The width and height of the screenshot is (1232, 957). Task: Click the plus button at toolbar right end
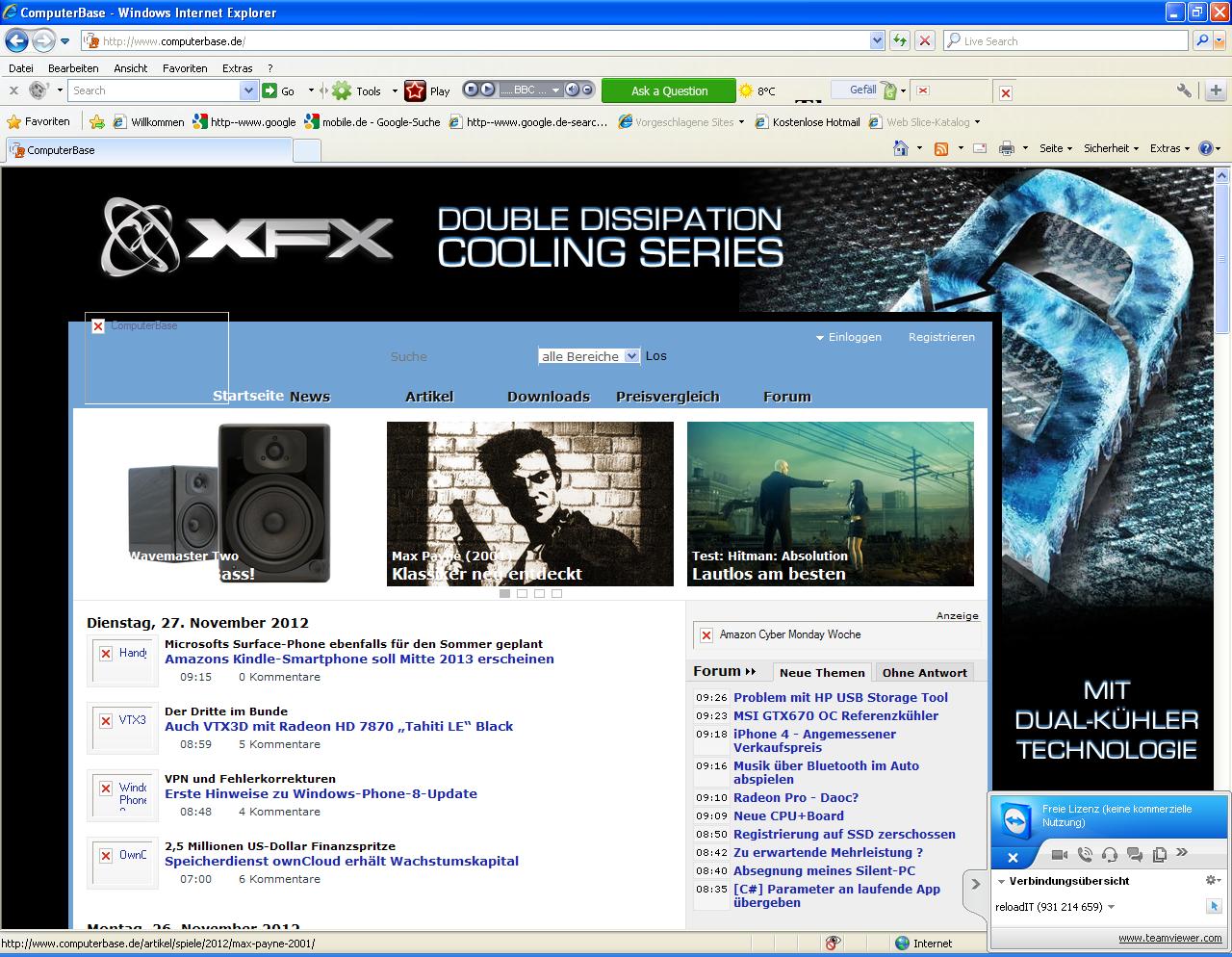[x=1216, y=91]
